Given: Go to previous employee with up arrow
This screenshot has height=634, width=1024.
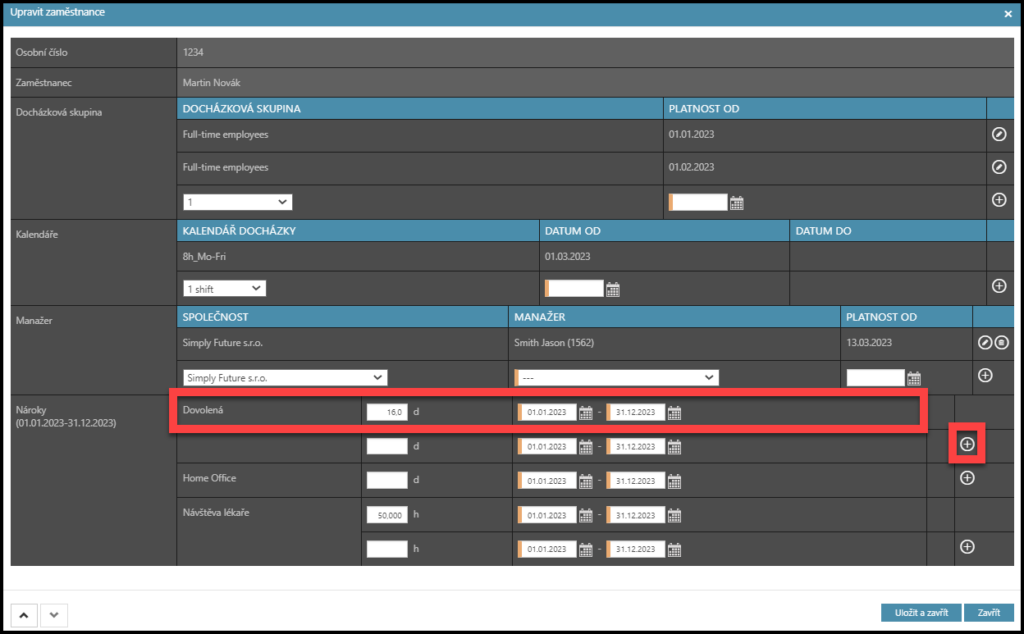Looking at the screenshot, I should [x=23, y=613].
